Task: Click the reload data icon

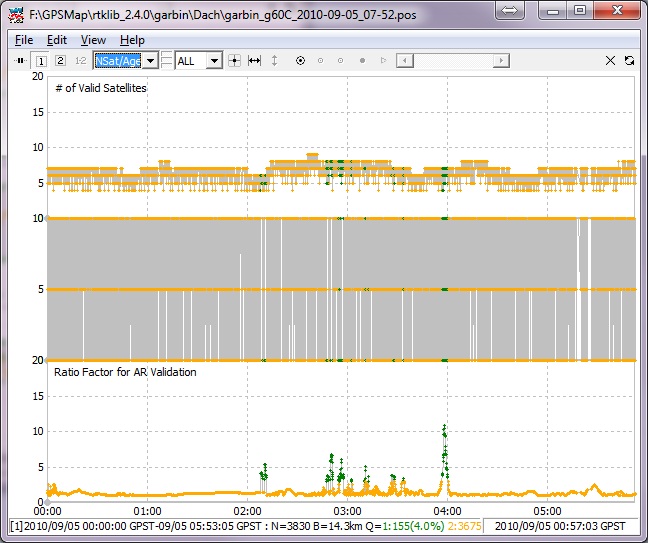Action: click(x=629, y=61)
